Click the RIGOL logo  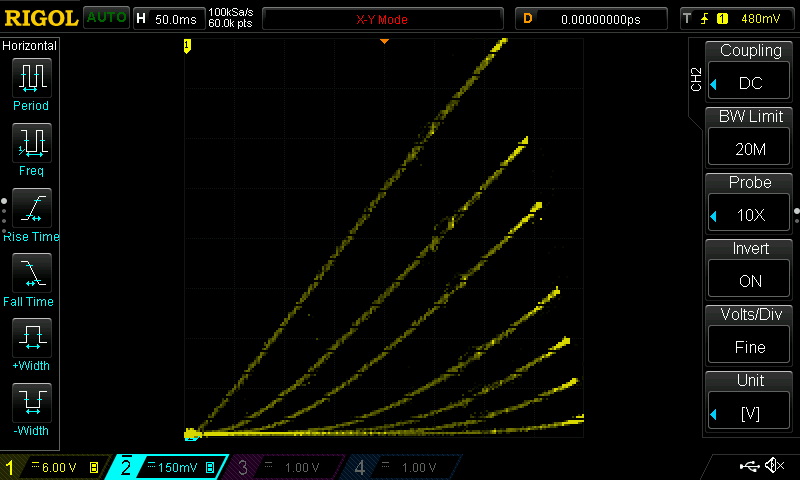point(41,18)
